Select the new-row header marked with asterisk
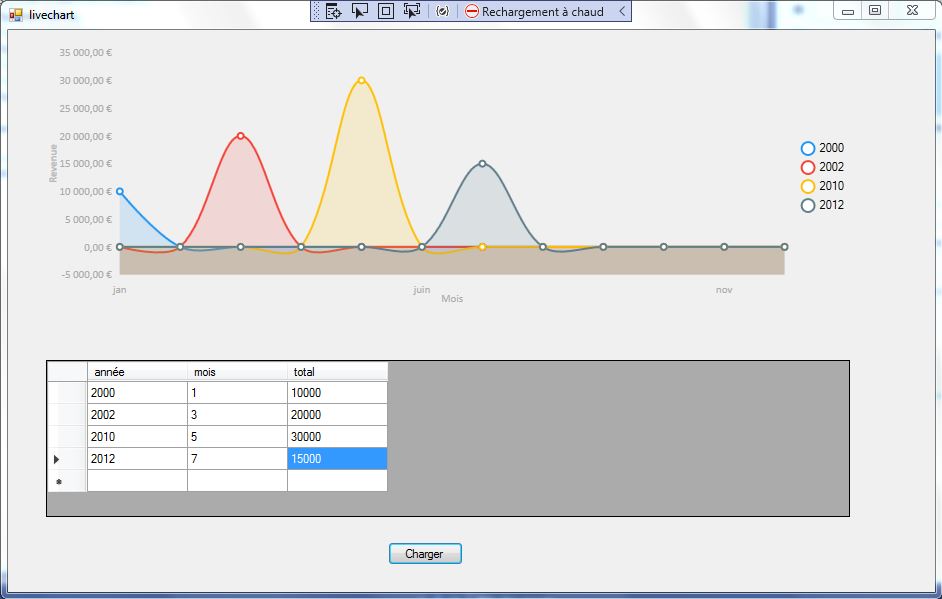 pyautogui.click(x=67, y=481)
